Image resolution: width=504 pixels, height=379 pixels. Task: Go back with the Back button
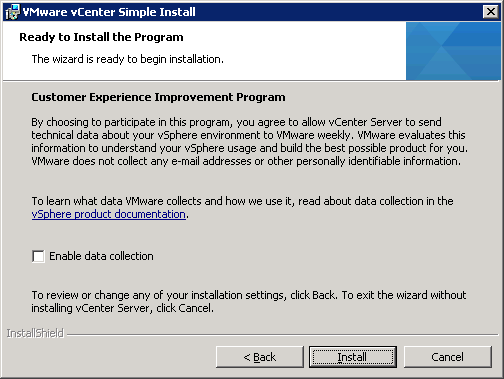(260, 357)
